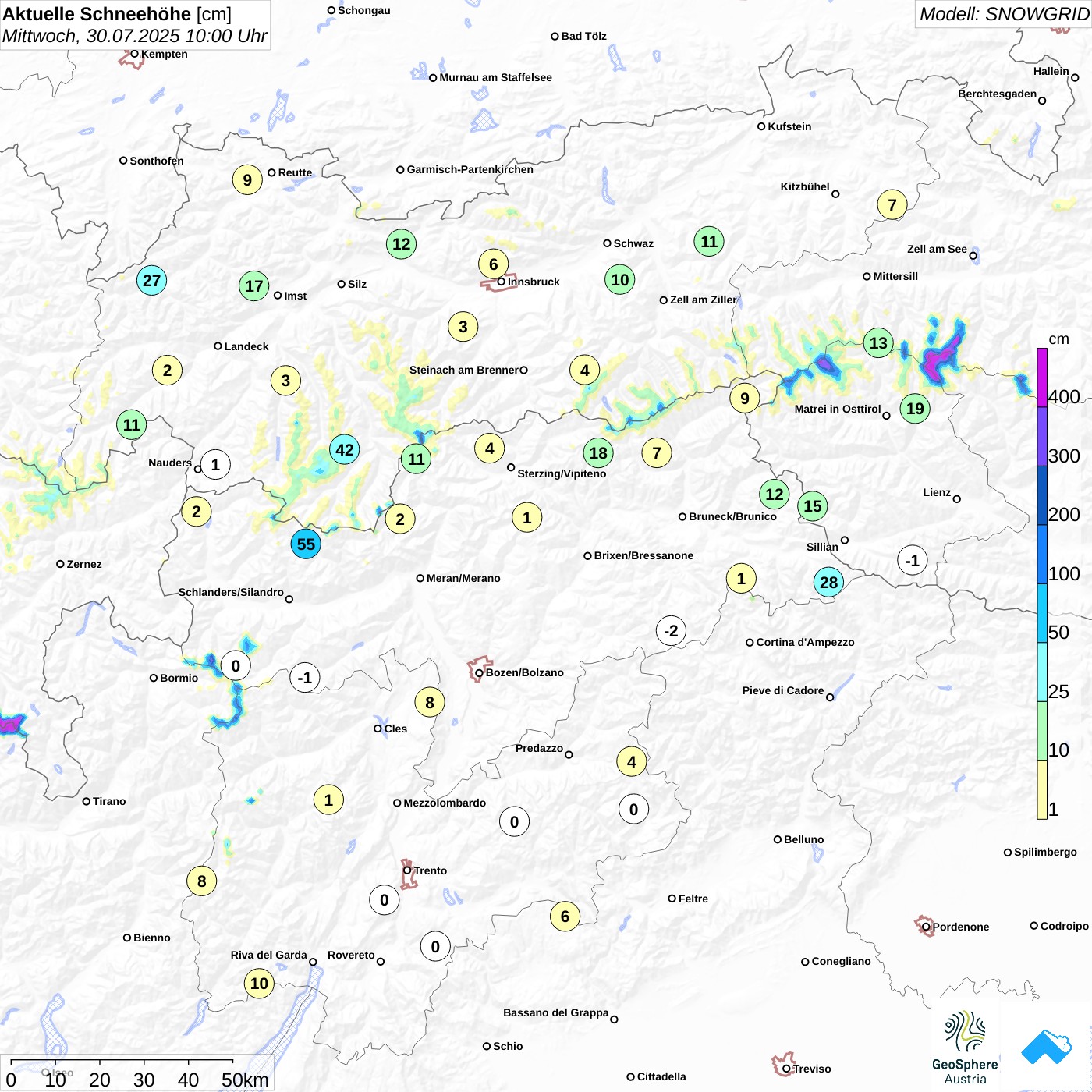Pick the dark blue 200–300 legend swatch
The width and height of the screenshot is (1092, 1092).
coord(1042,495)
